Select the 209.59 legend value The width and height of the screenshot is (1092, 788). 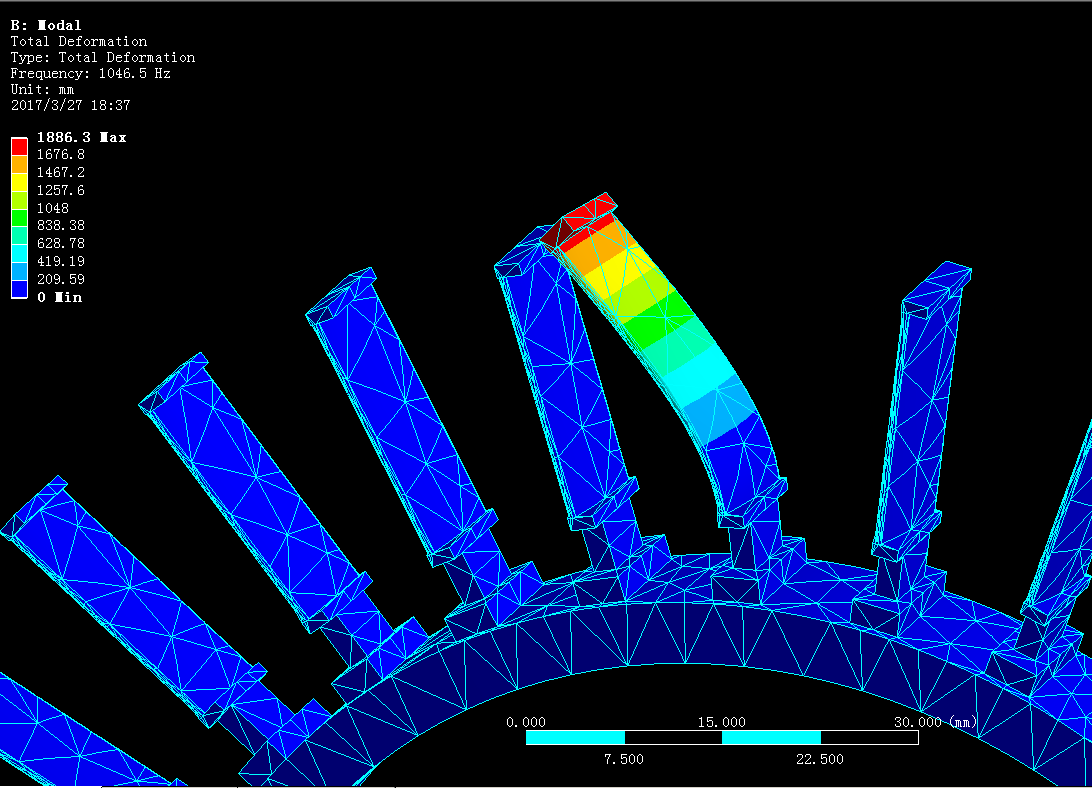[x=61, y=279]
